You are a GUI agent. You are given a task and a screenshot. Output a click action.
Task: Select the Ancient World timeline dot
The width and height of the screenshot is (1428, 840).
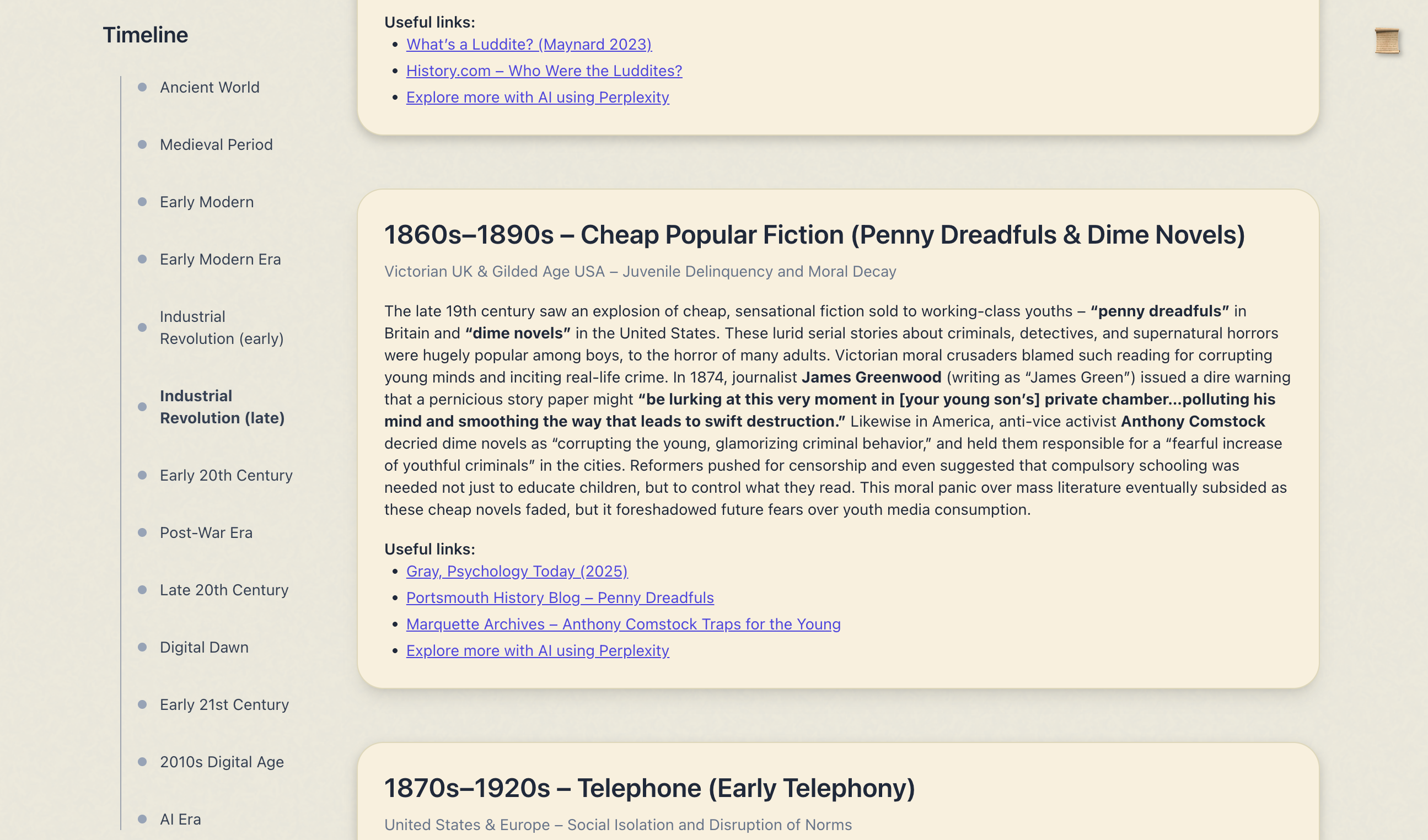pos(142,87)
